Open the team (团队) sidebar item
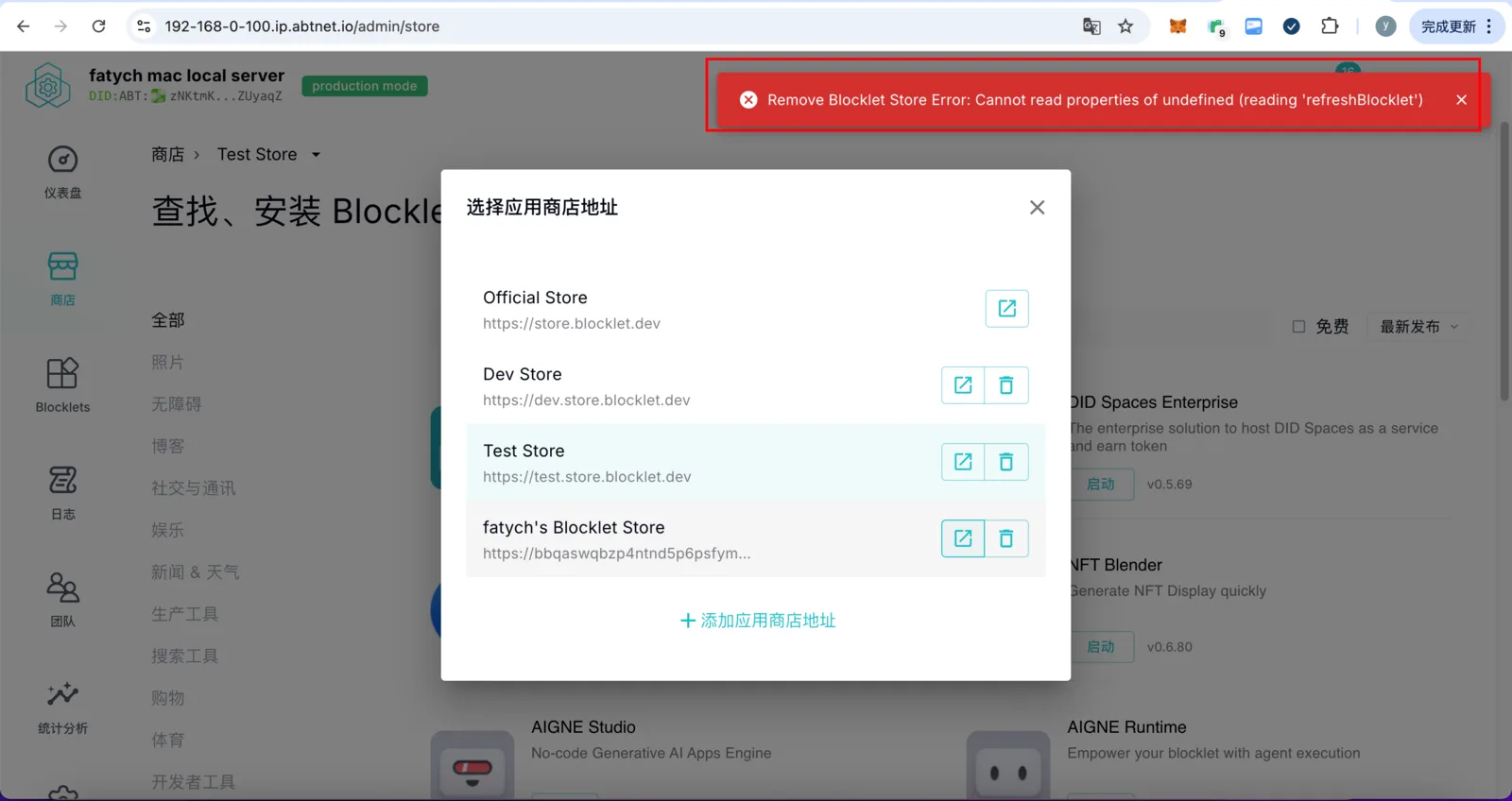 click(62, 600)
